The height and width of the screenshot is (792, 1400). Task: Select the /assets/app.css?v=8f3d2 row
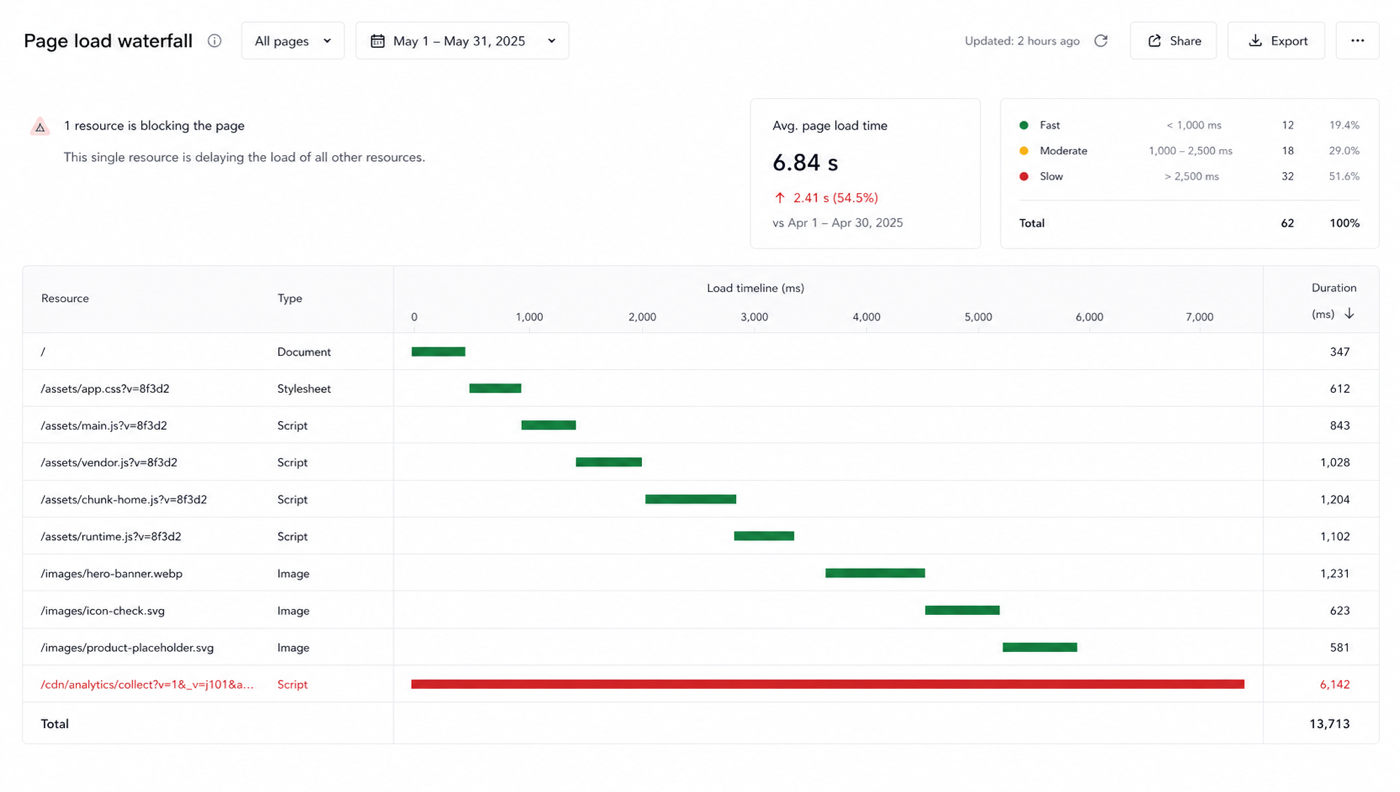click(700, 389)
